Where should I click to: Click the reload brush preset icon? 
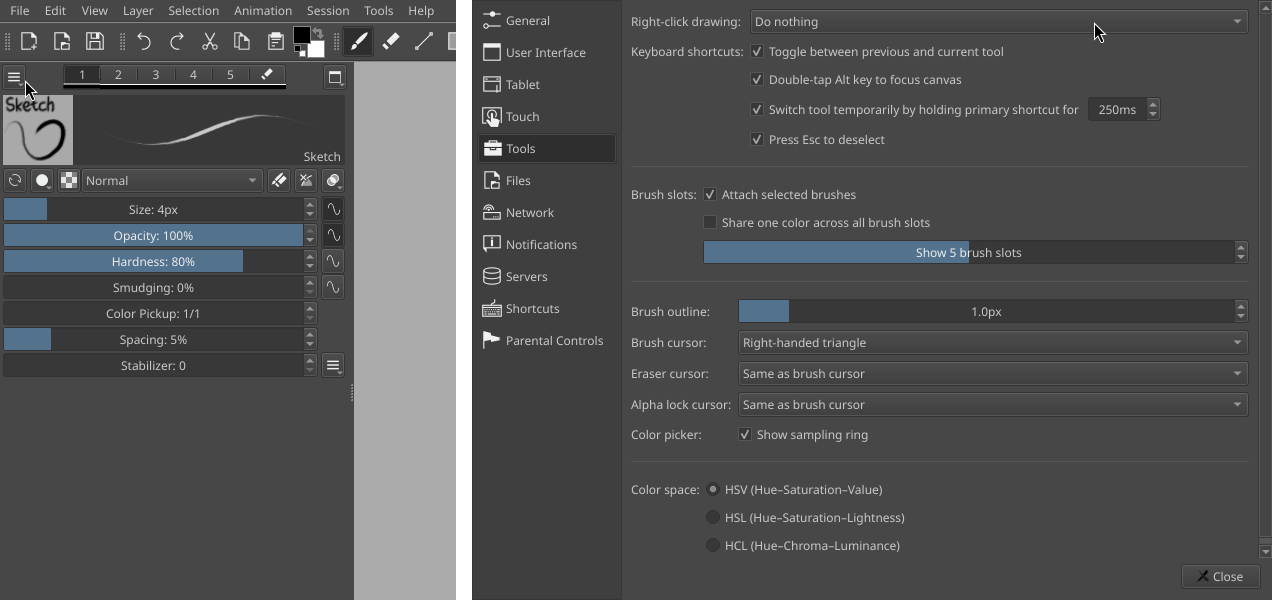[x=15, y=181]
